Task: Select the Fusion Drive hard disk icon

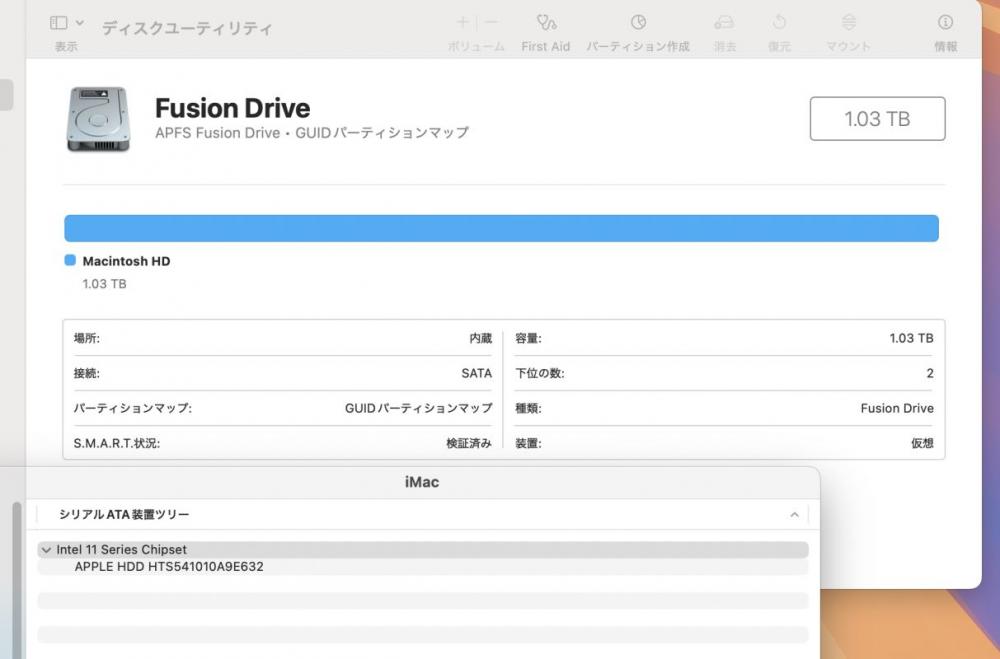Action: click(x=98, y=119)
